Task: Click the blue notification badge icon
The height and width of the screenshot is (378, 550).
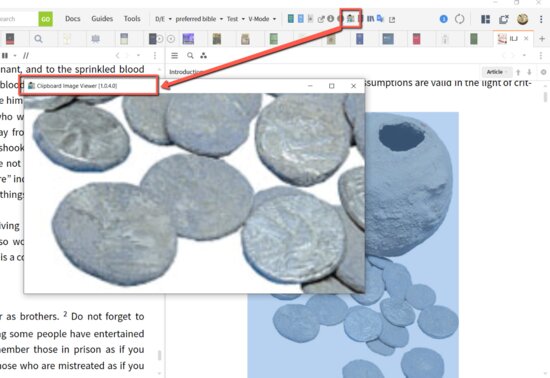Action: coord(443,19)
